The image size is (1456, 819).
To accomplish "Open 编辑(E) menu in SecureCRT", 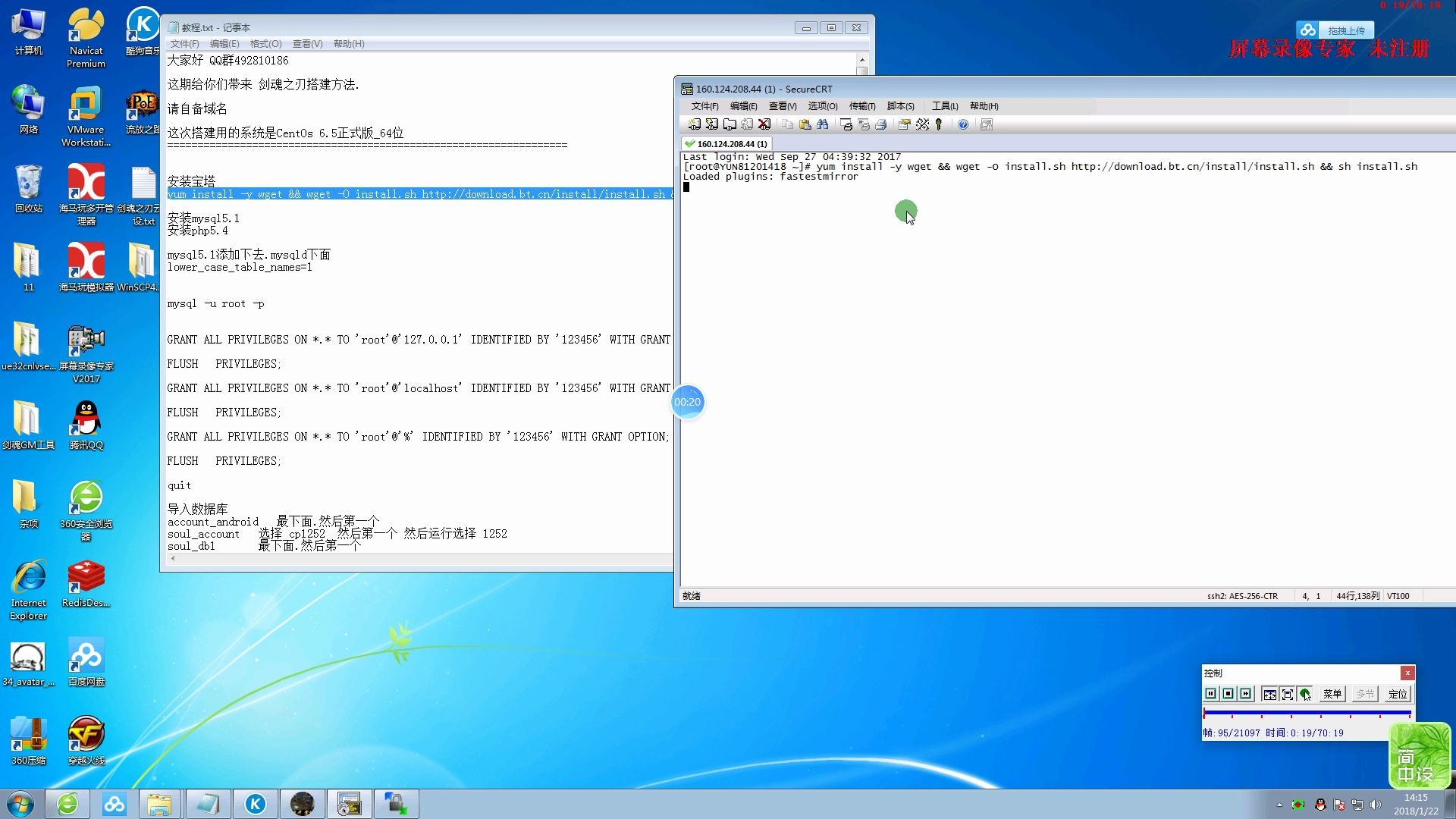I will [743, 106].
